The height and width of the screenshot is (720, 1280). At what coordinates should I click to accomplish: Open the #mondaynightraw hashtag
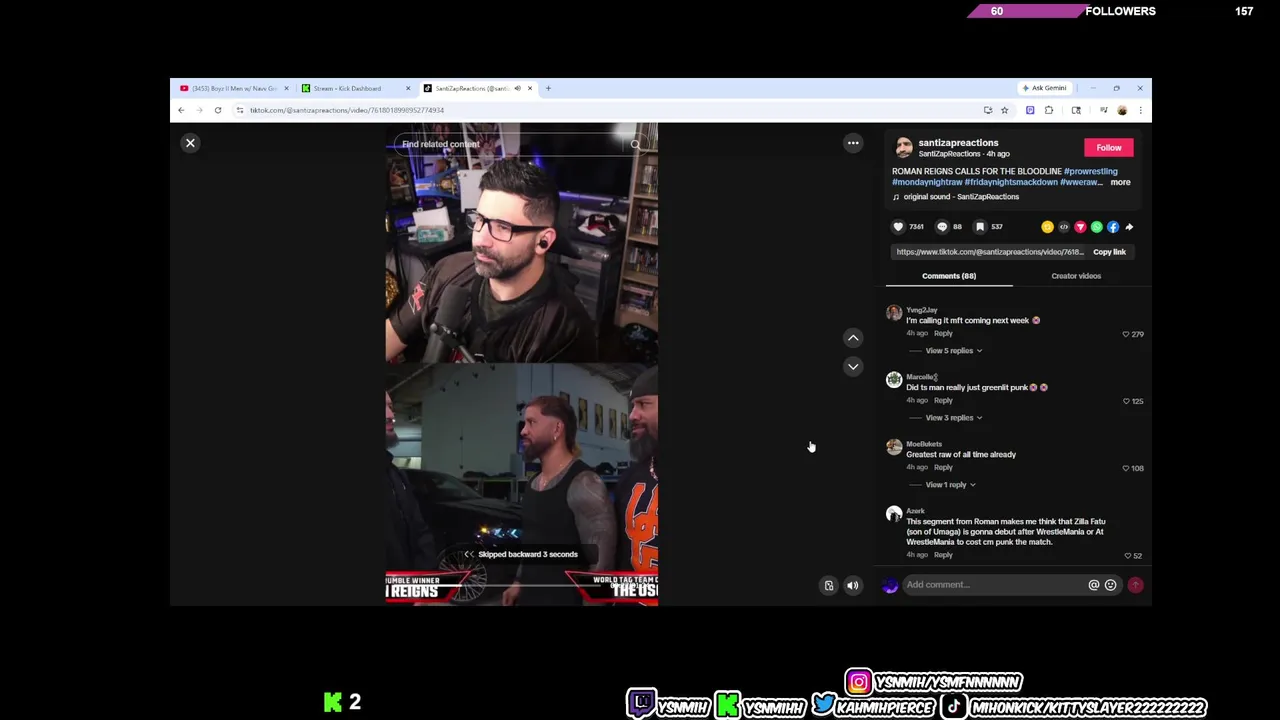[x=927, y=182]
